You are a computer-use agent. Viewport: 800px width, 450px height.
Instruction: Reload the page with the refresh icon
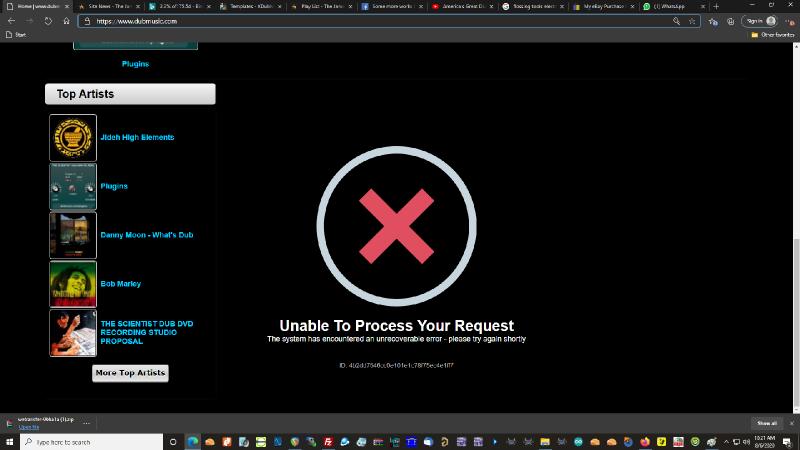tap(47, 20)
